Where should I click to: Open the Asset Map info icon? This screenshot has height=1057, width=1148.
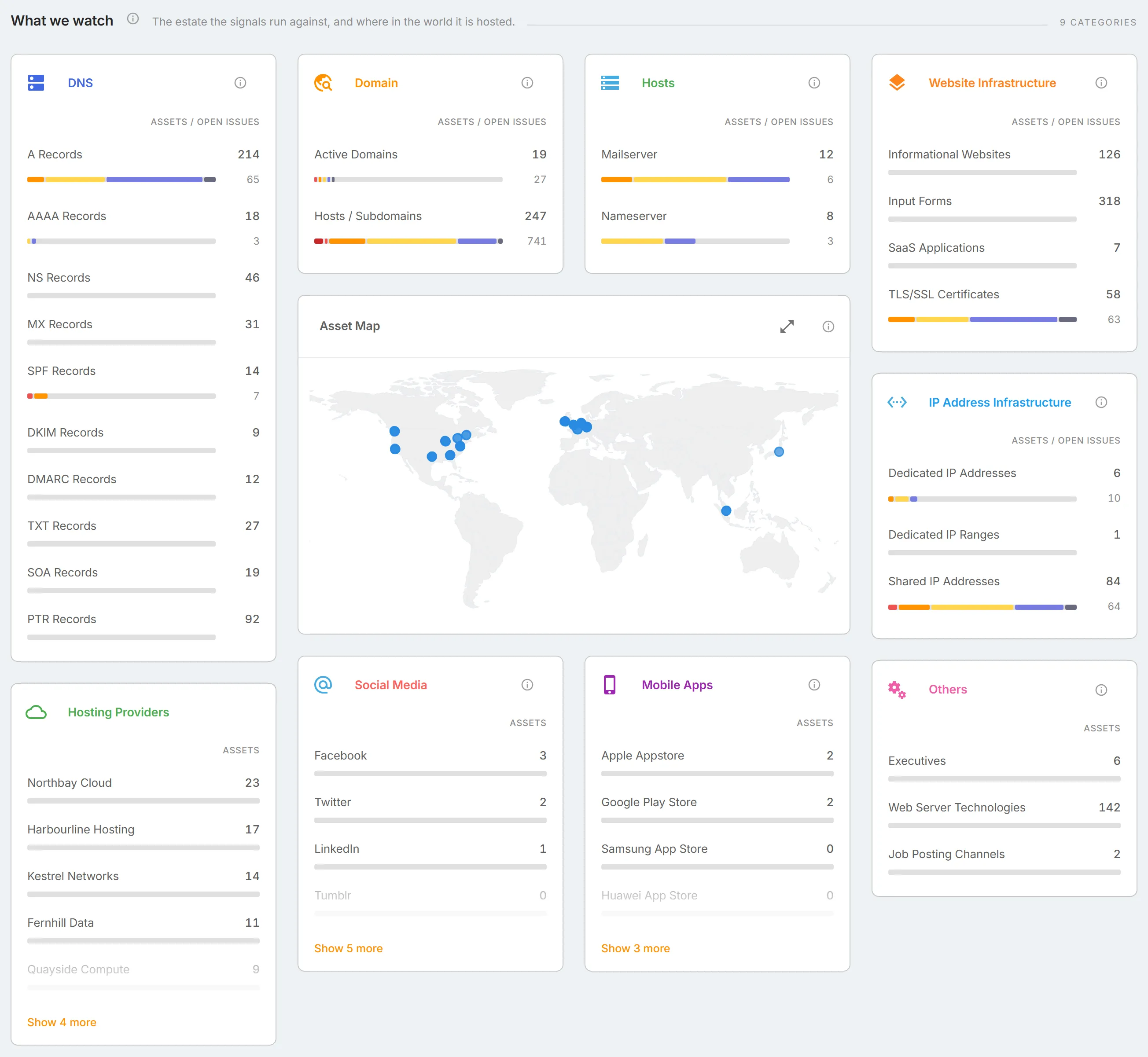point(828,327)
